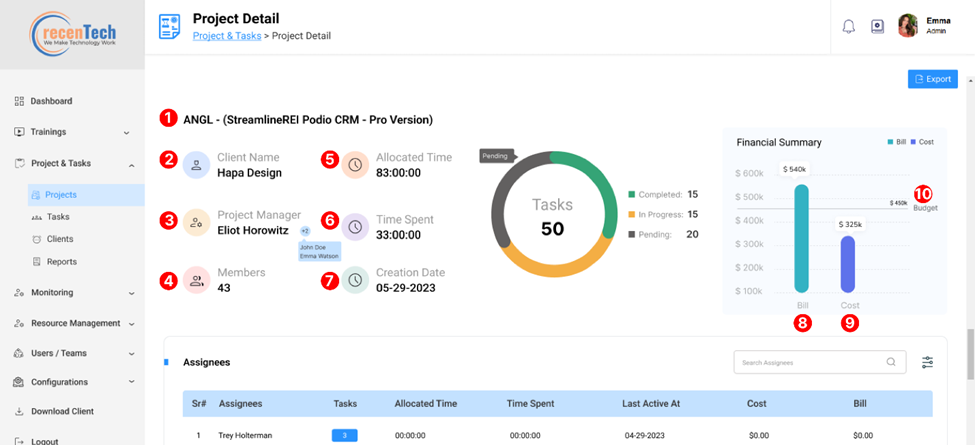Click the Members group icon

click(x=196, y=280)
